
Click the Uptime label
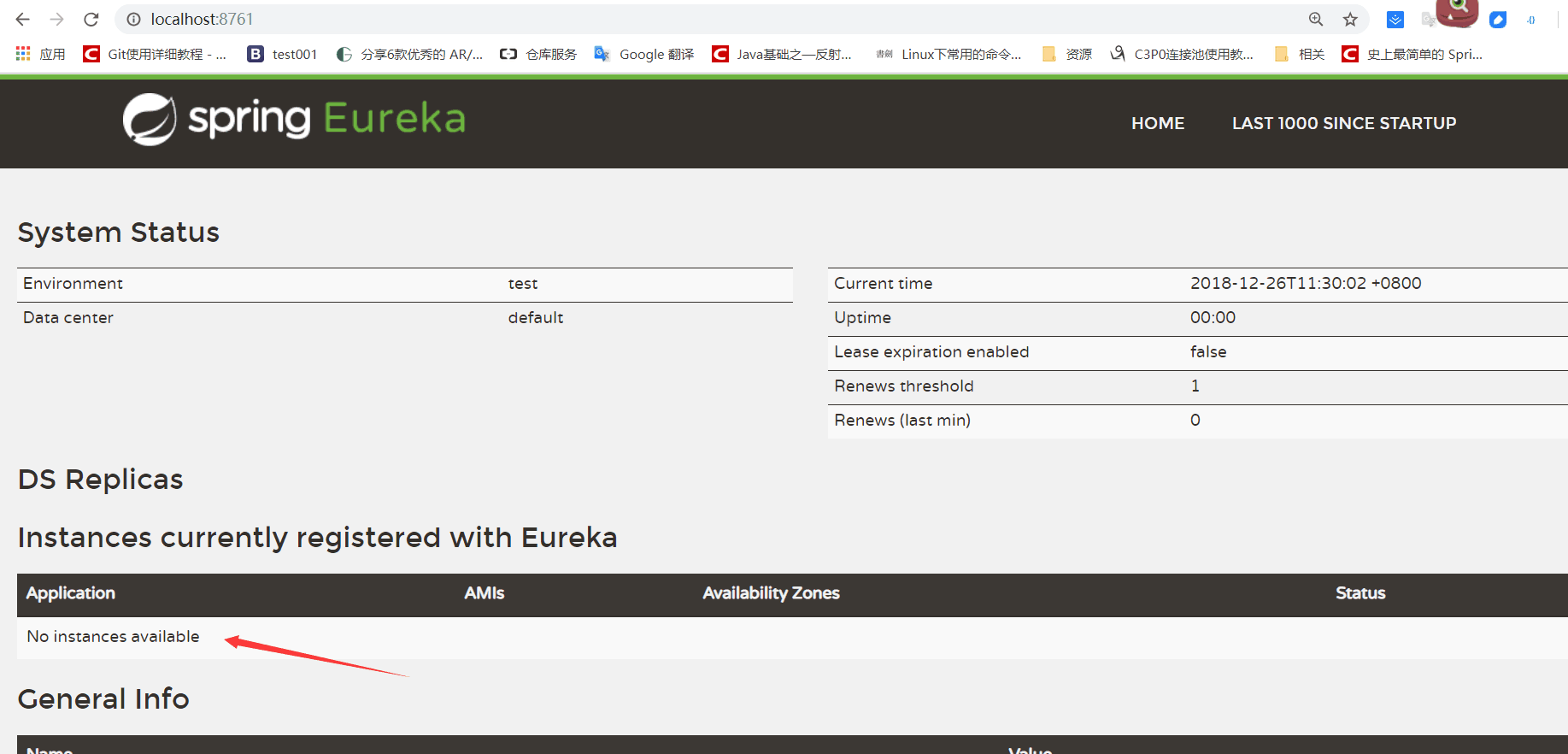pos(862,318)
